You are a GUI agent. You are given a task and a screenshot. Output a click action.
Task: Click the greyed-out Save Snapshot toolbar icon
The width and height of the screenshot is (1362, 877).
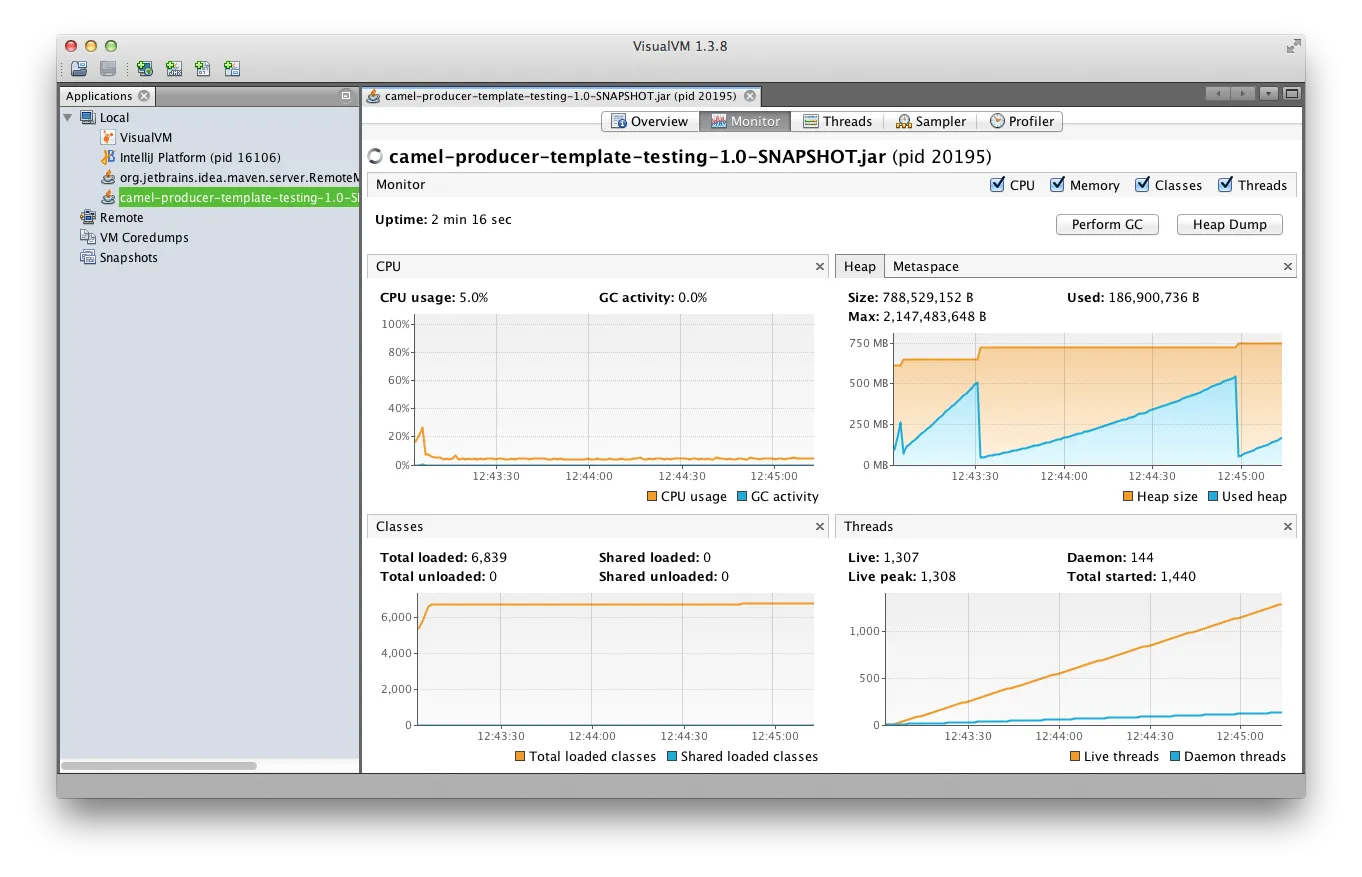[x=108, y=69]
